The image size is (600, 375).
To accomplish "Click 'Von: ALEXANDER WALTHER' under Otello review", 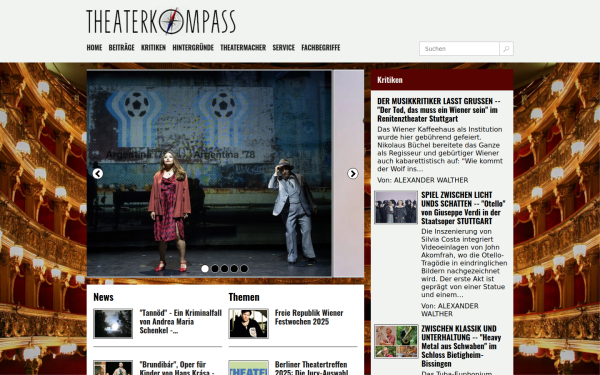I will click(450, 310).
